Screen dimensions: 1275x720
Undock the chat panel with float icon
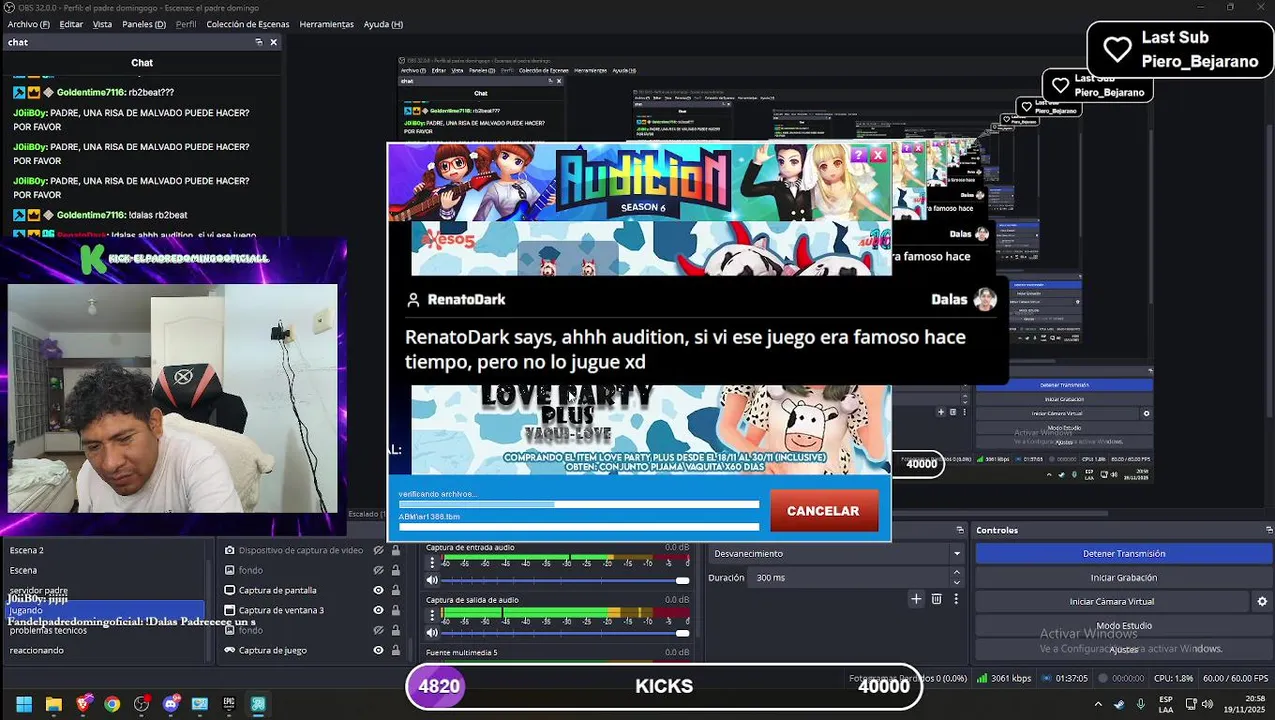[258, 42]
